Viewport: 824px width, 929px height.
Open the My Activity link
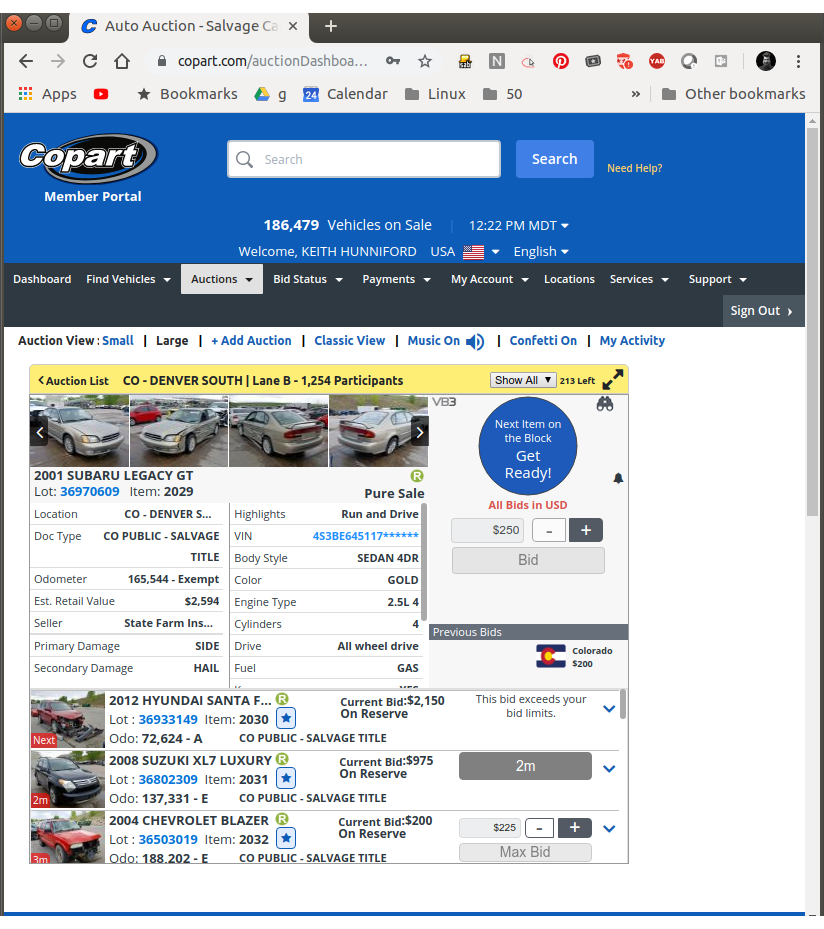pyautogui.click(x=632, y=341)
